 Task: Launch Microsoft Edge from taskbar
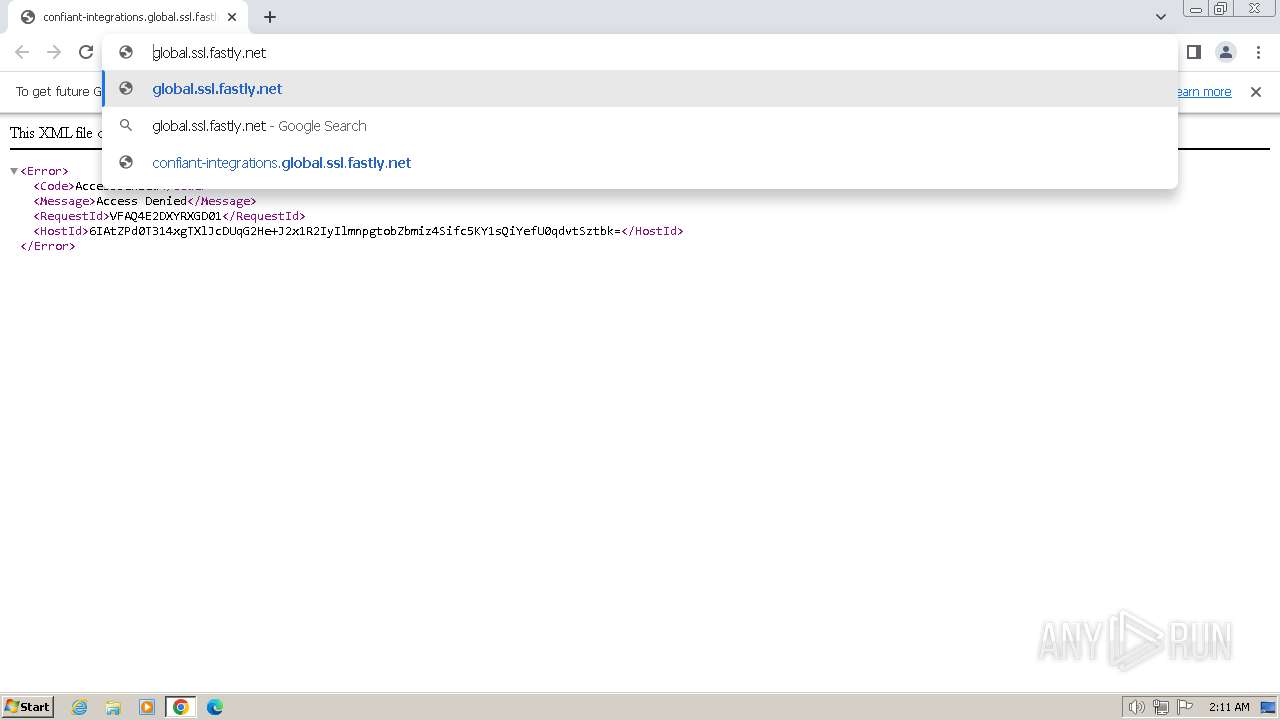point(215,707)
